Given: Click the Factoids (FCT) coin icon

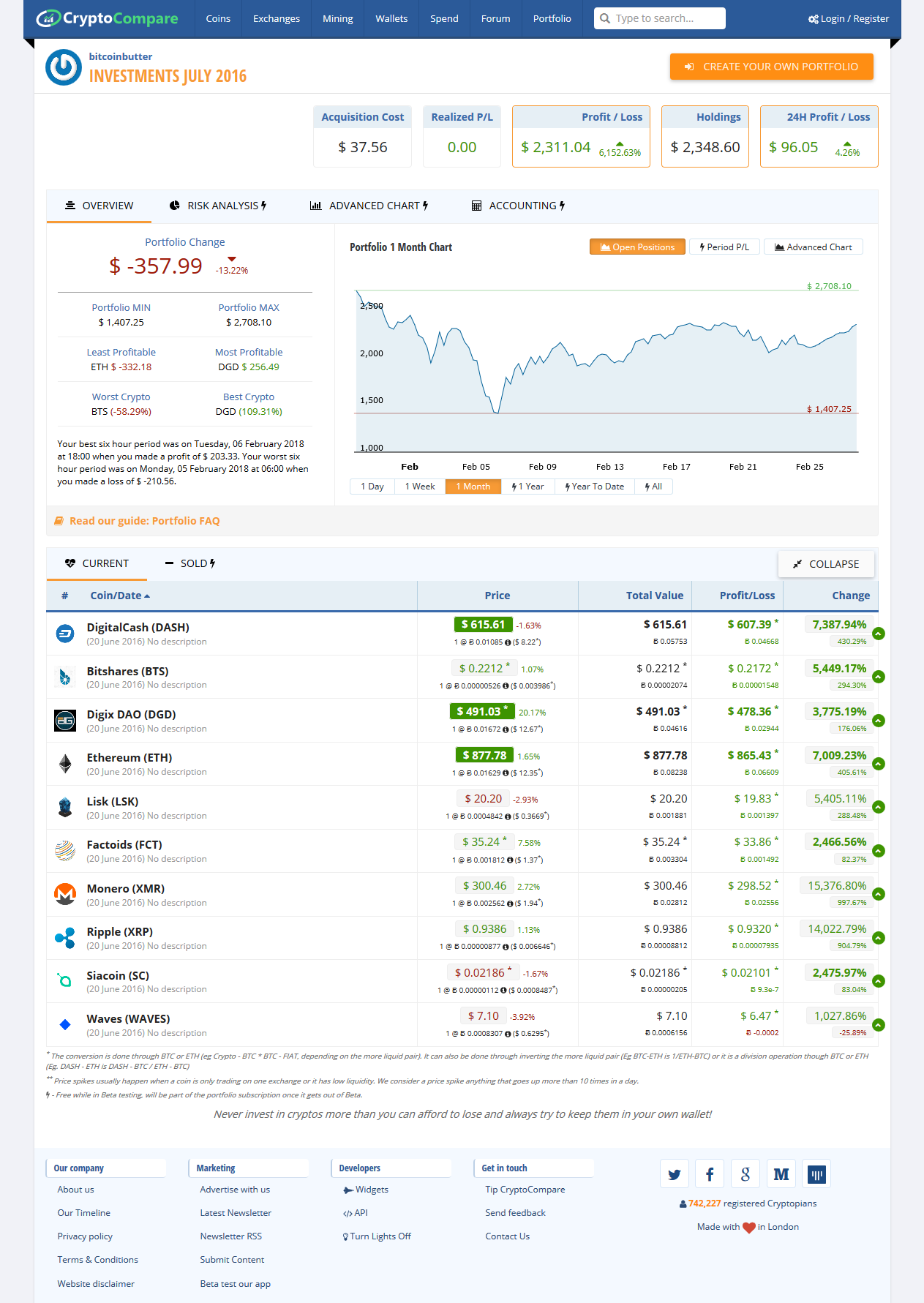Looking at the screenshot, I should coord(65,851).
